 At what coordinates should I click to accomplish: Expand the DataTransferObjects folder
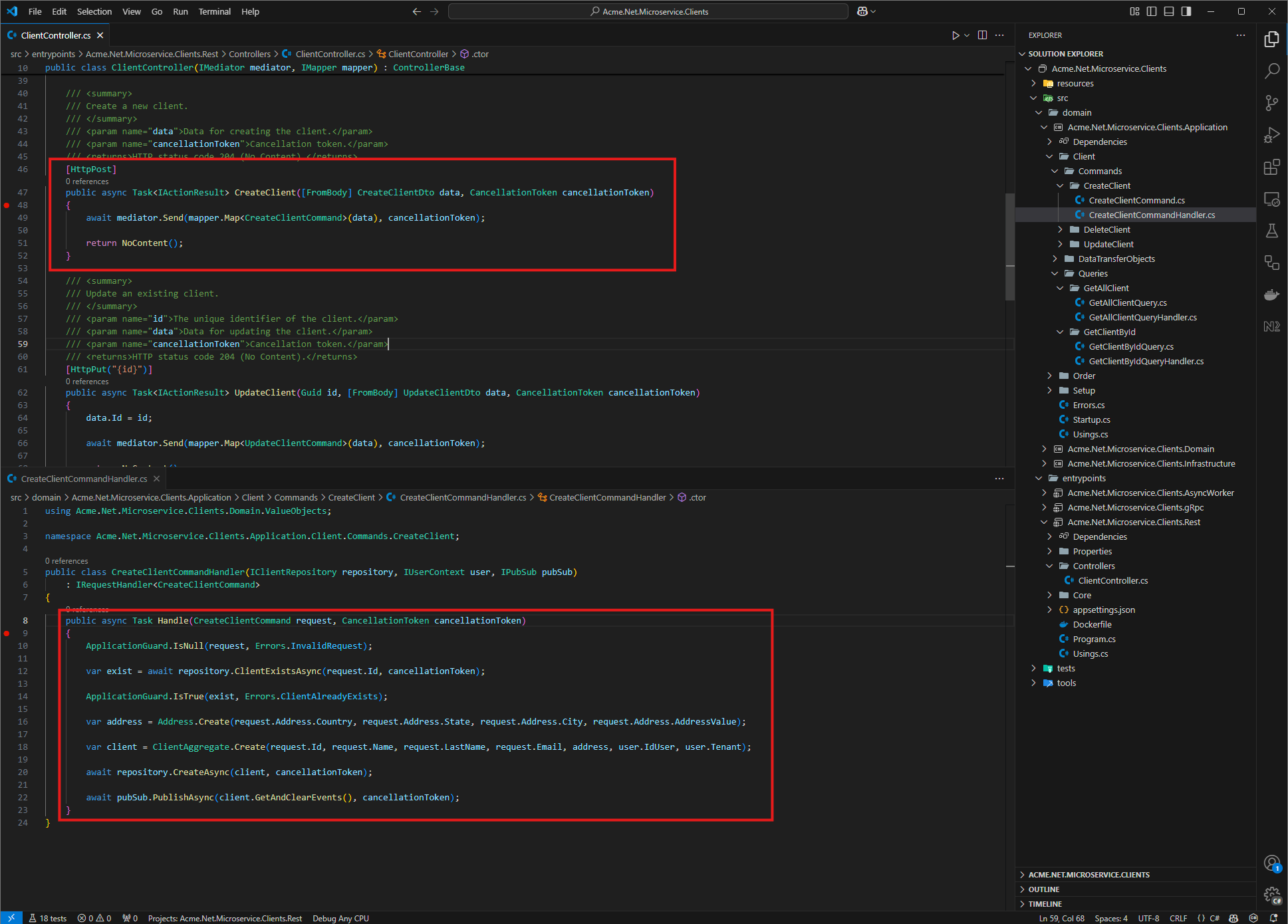tap(1055, 259)
